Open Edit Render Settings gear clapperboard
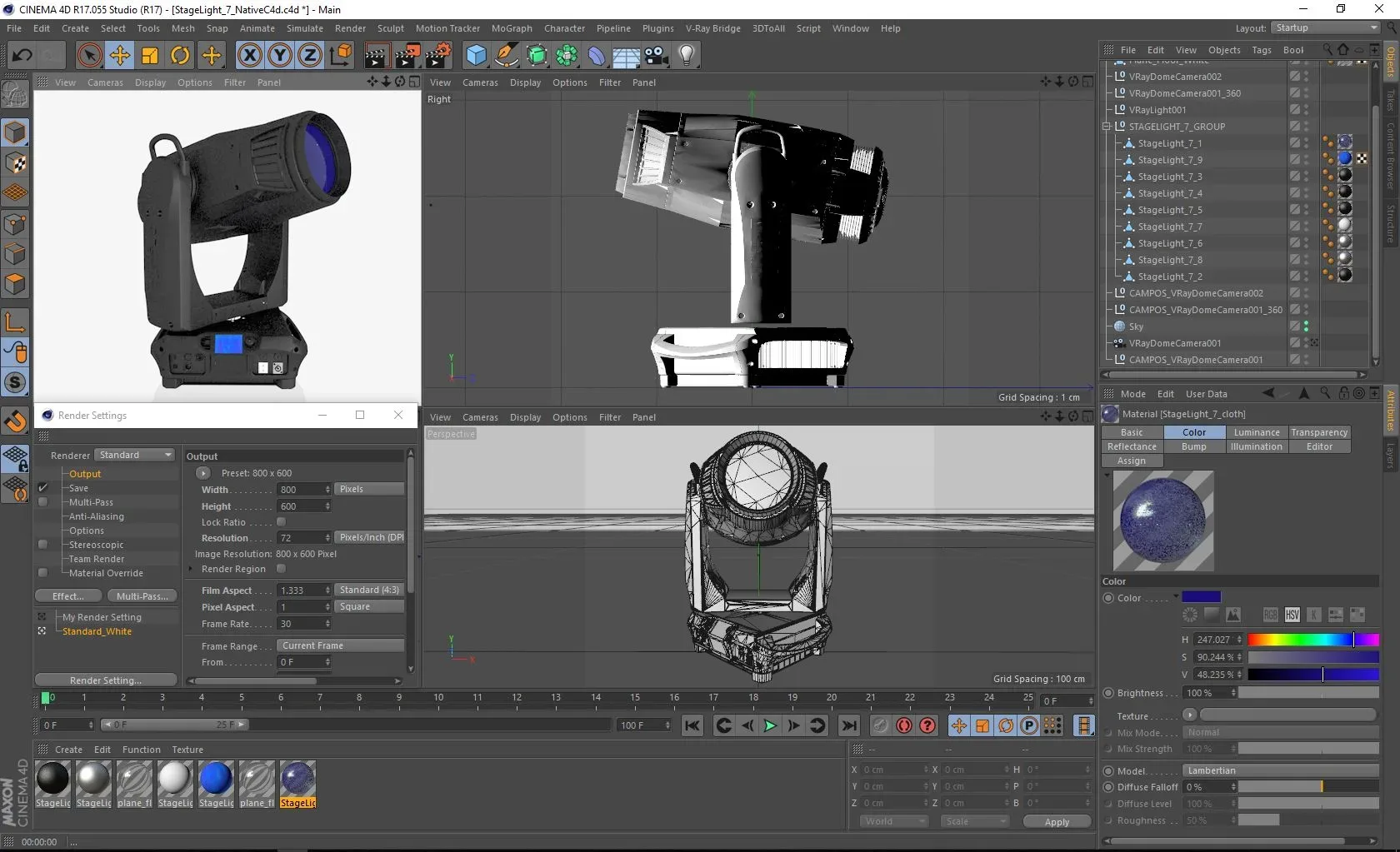This screenshot has height=852, width=1400. coord(438,56)
